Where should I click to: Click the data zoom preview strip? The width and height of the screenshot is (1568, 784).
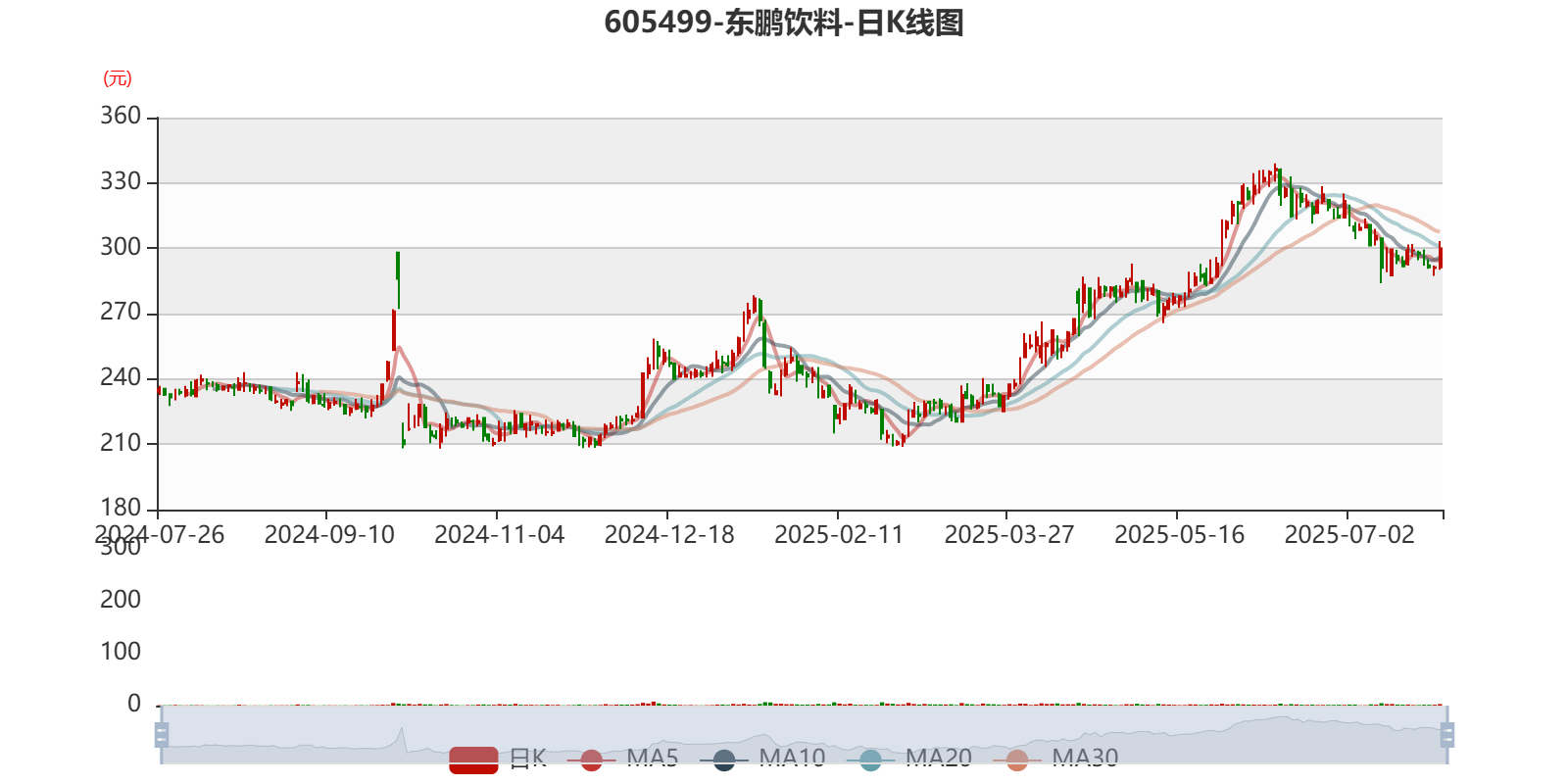click(804, 735)
